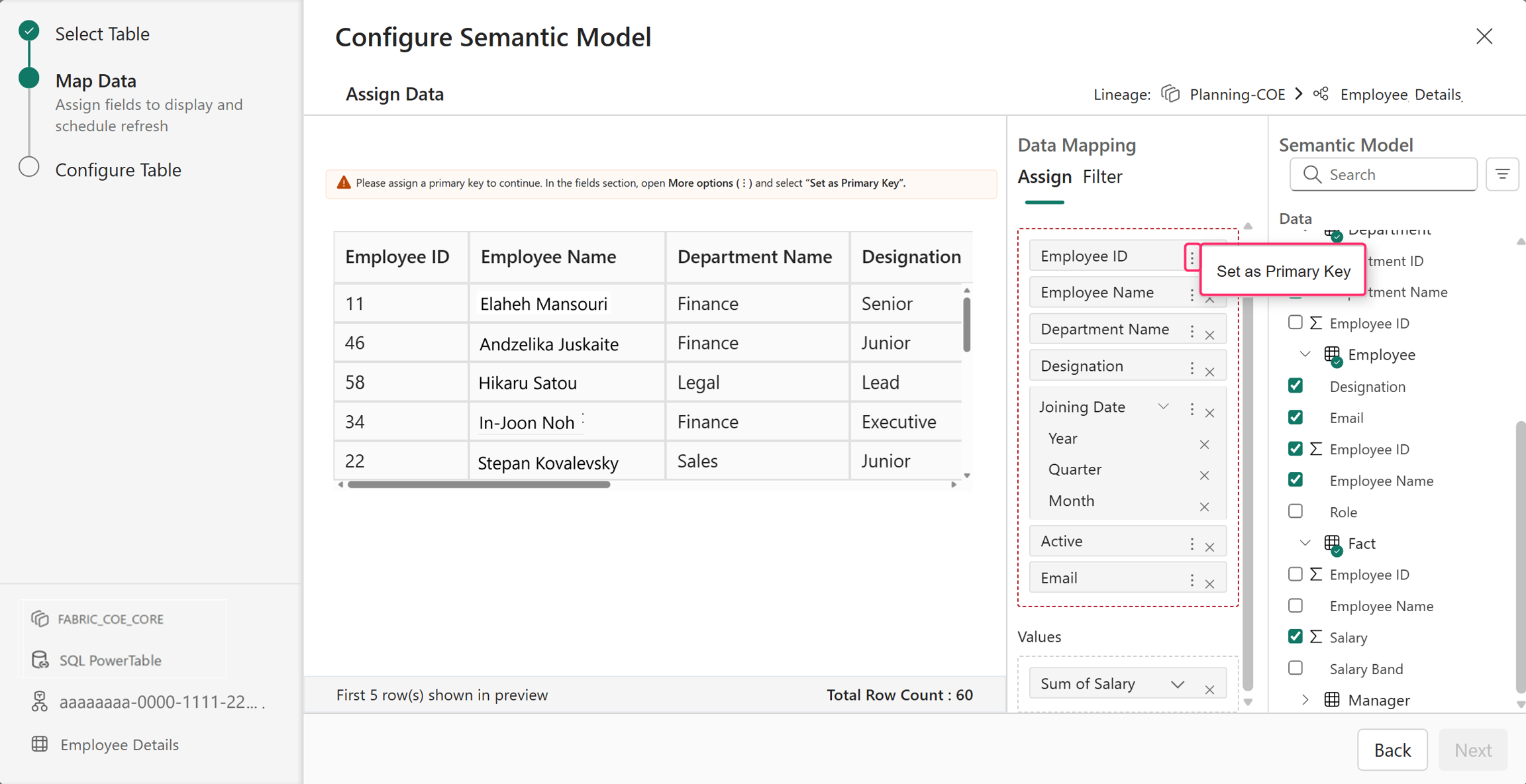The height and width of the screenshot is (784, 1526).
Task: Collapse the Joining Date hierarchy
Action: 1163,407
